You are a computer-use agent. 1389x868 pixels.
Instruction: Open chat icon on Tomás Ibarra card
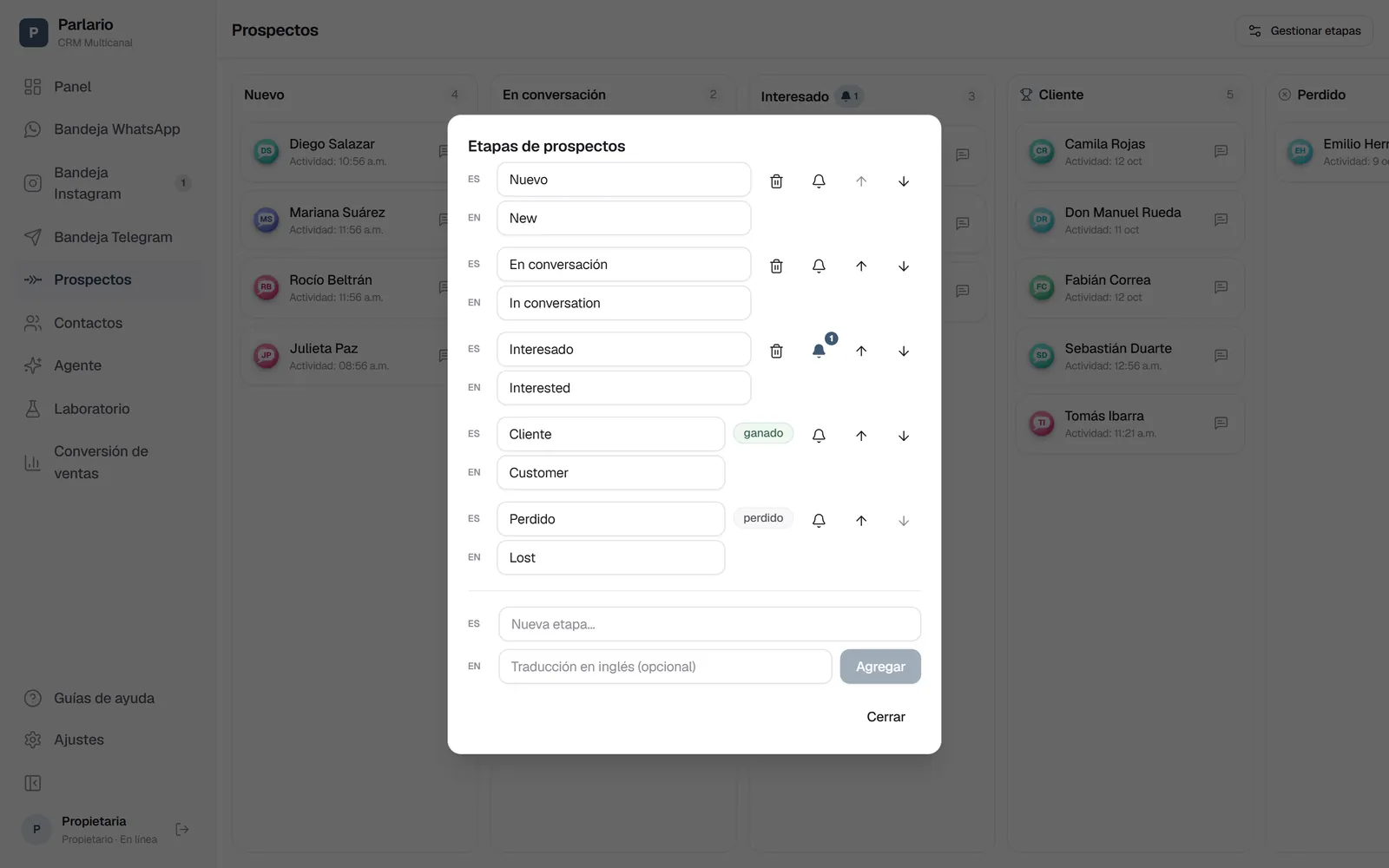click(x=1221, y=424)
